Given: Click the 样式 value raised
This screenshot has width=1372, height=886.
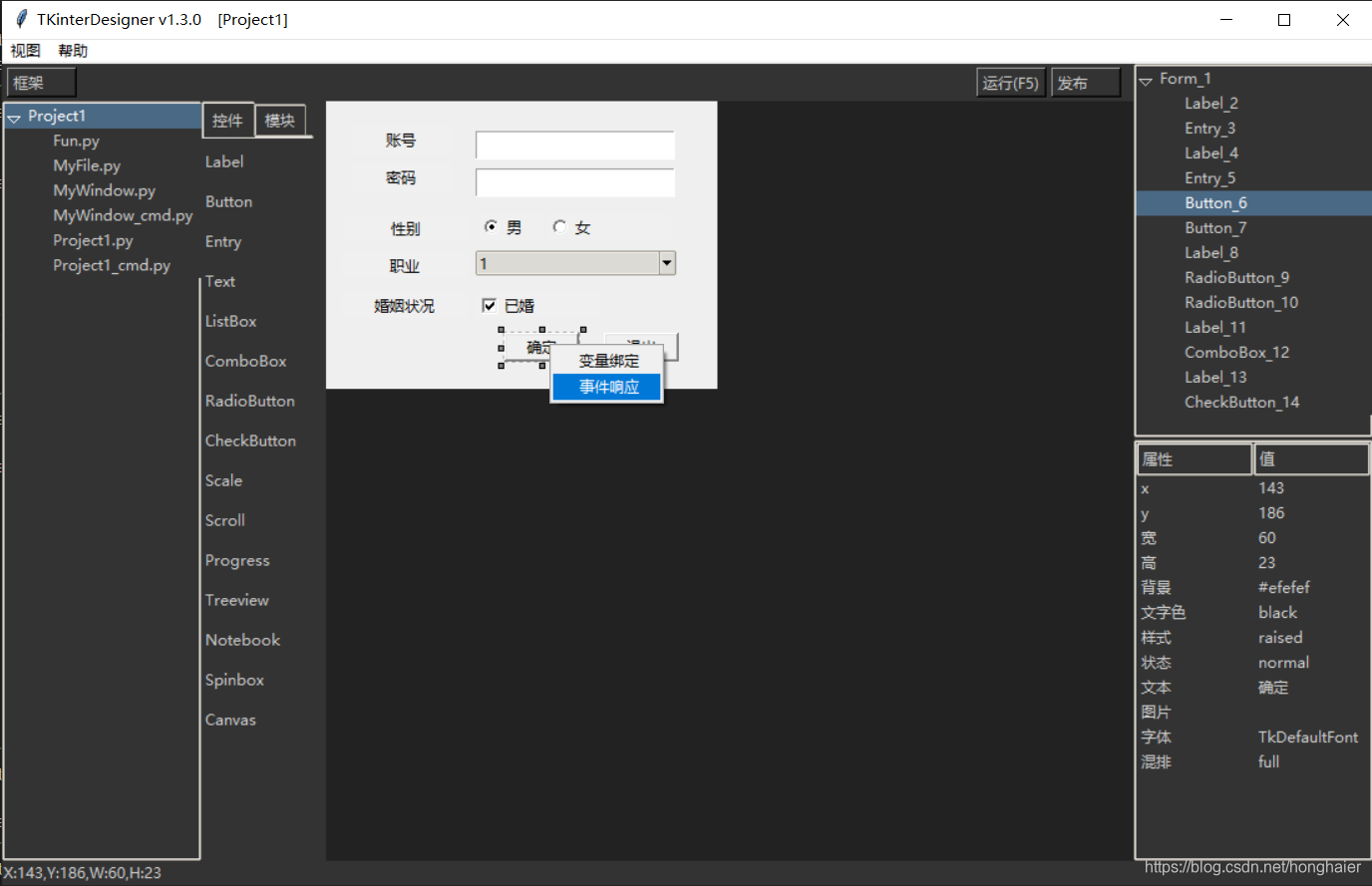Looking at the screenshot, I should (1280, 638).
